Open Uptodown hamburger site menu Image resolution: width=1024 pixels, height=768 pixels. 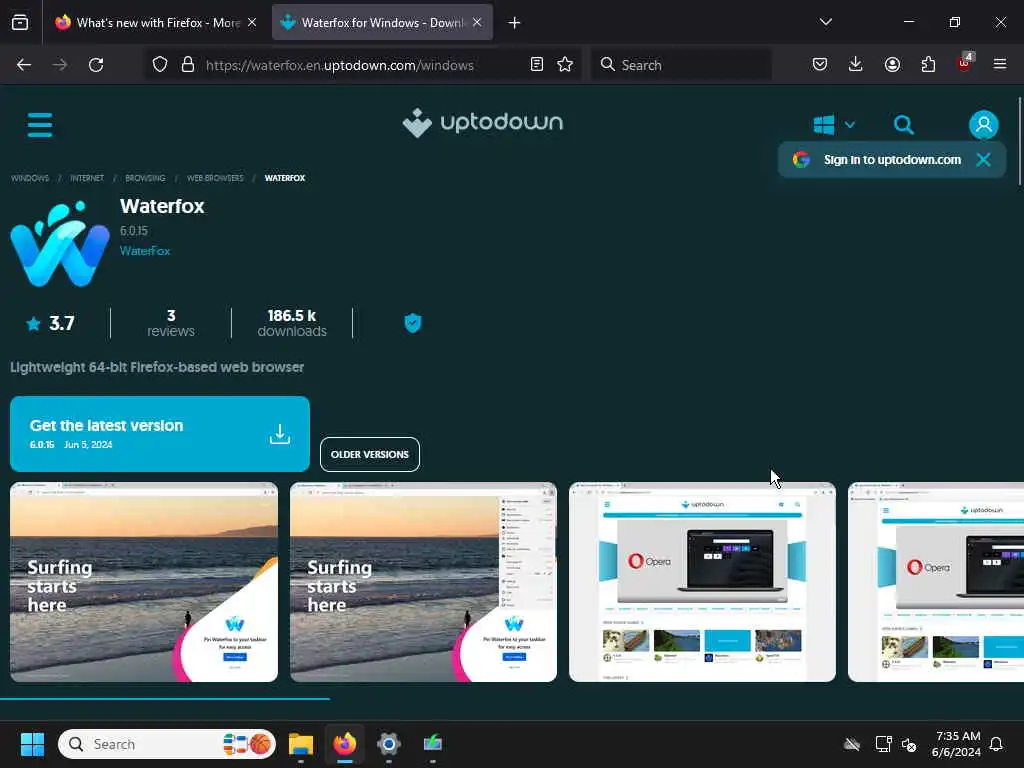[40, 125]
